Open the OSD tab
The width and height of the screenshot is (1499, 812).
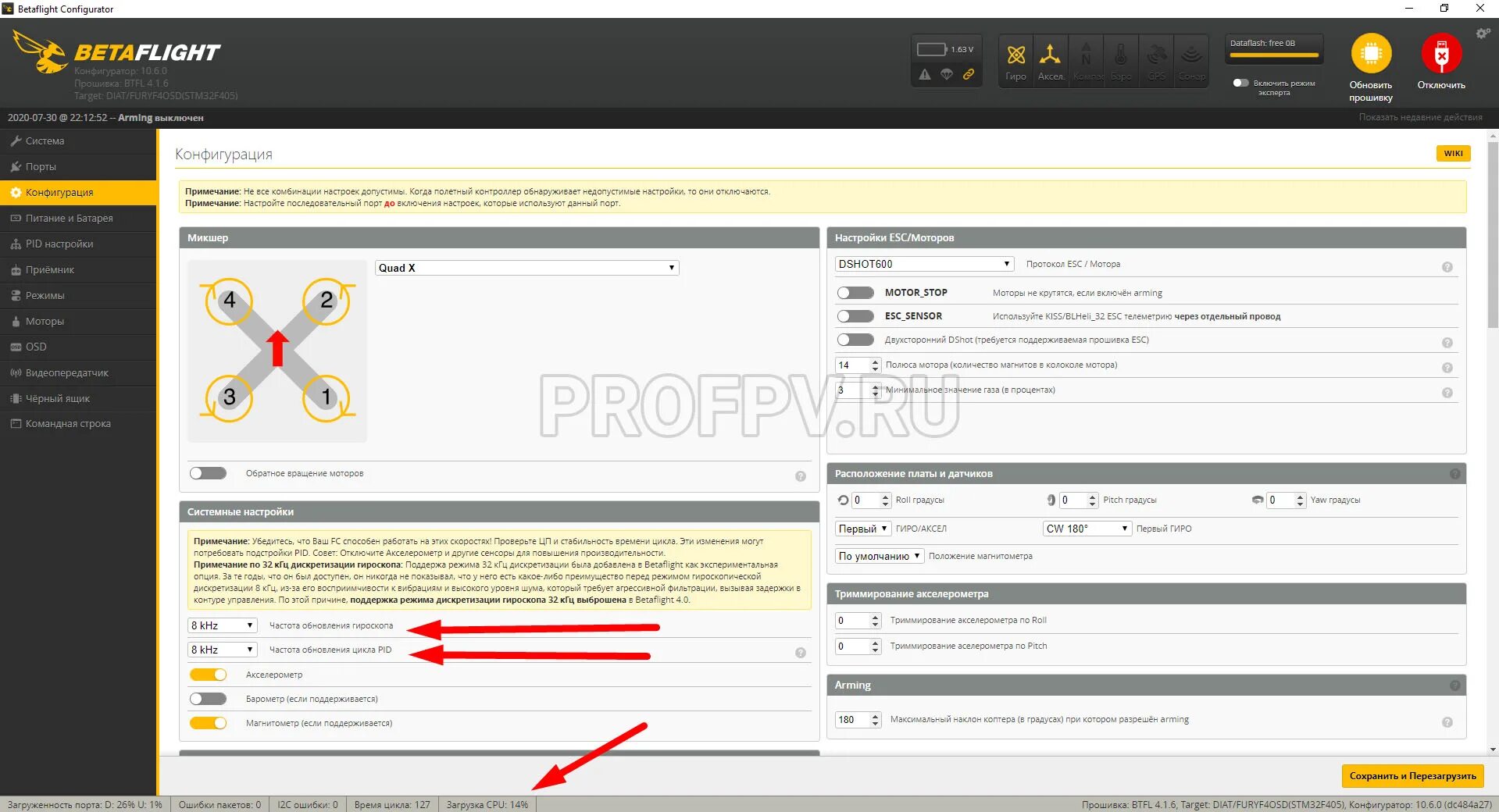(78, 347)
